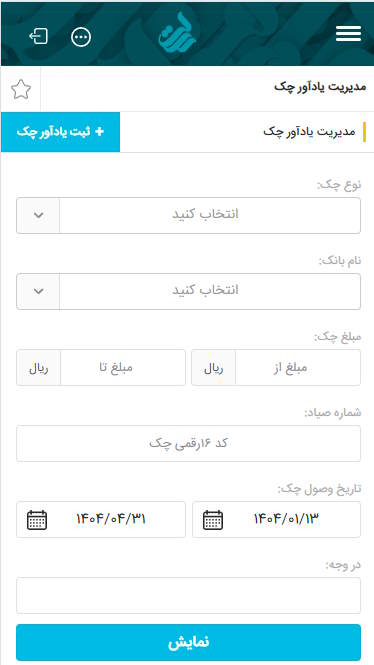Open the نوع چک dropdown
This screenshot has height=665, width=374.
tap(188, 215)
